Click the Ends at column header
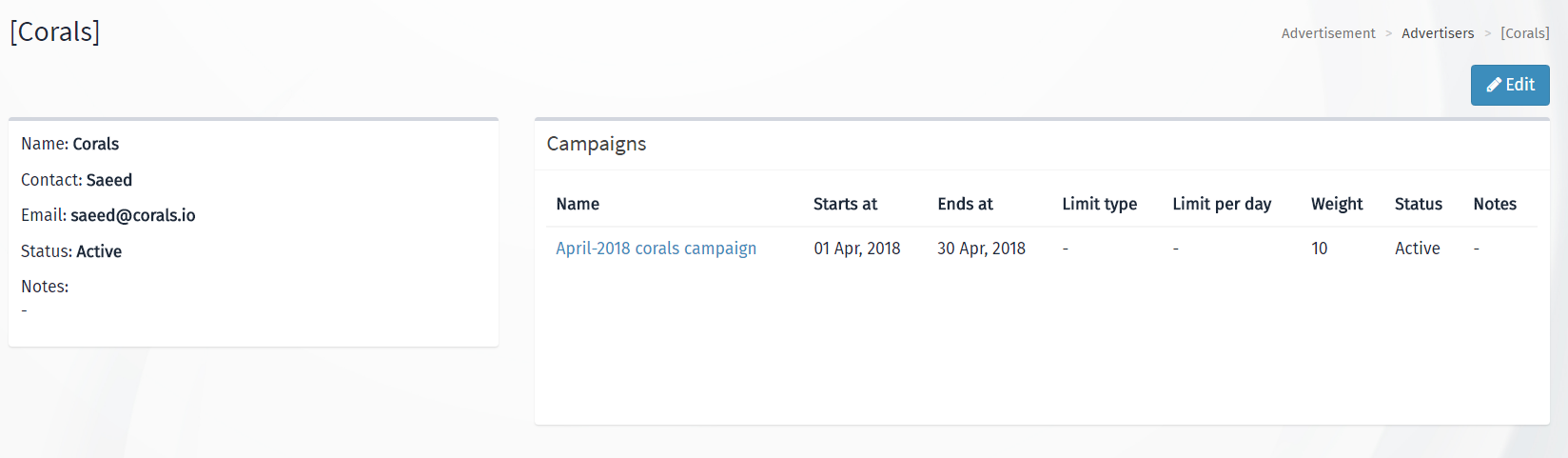Image resolution: width=1568 pixels, height=458 pixels. click(965, 204)
